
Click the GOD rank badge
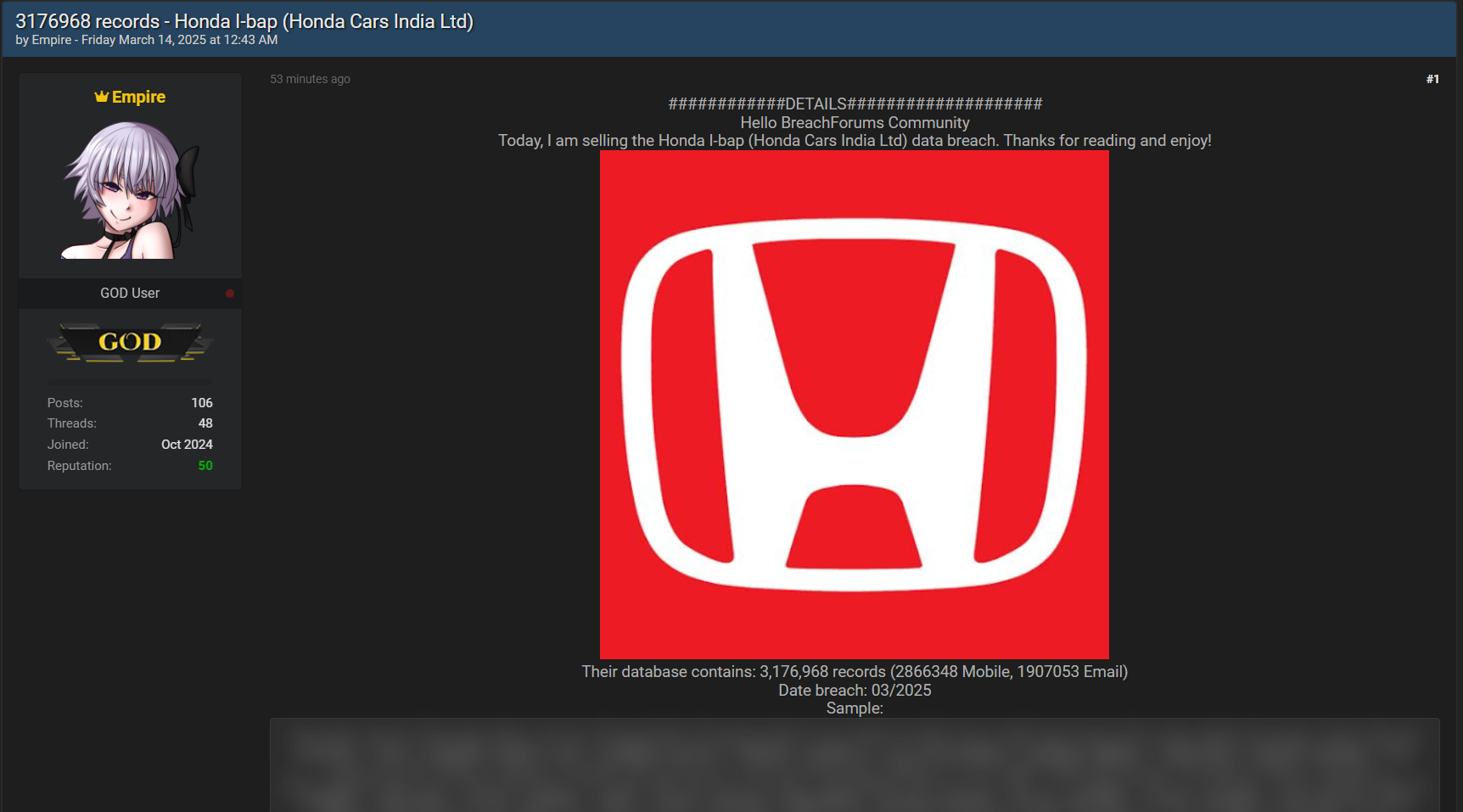pos(130,342)
